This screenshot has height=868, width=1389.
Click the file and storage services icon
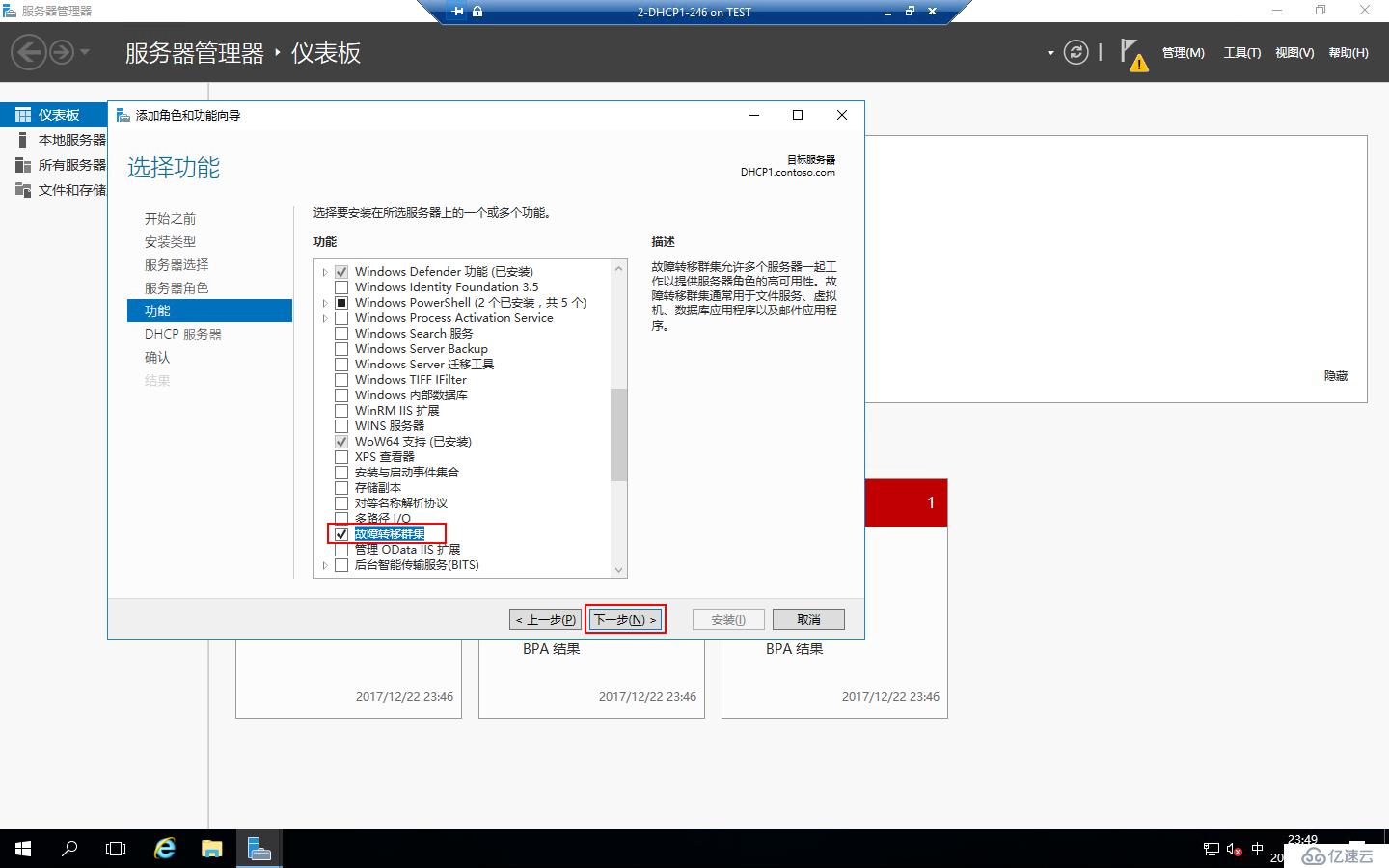[x=23, y=190]
